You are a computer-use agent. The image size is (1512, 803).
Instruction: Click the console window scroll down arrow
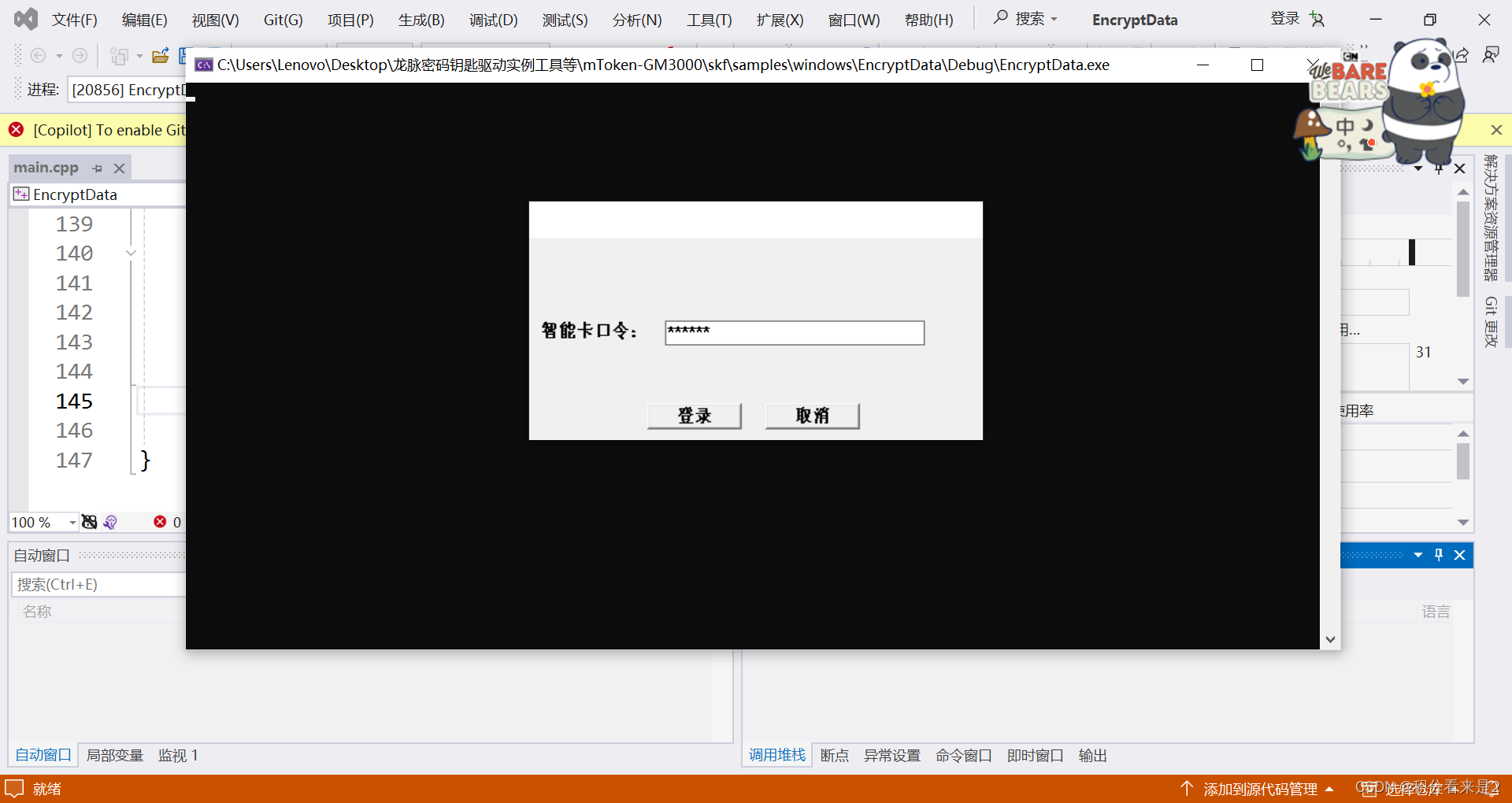coord(1330,639)
